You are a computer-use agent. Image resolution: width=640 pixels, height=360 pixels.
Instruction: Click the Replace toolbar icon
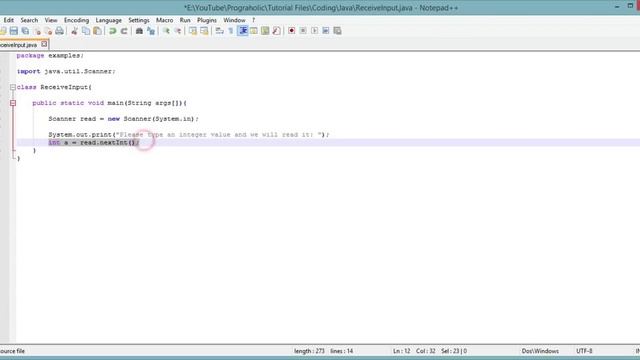click(151, 31)
